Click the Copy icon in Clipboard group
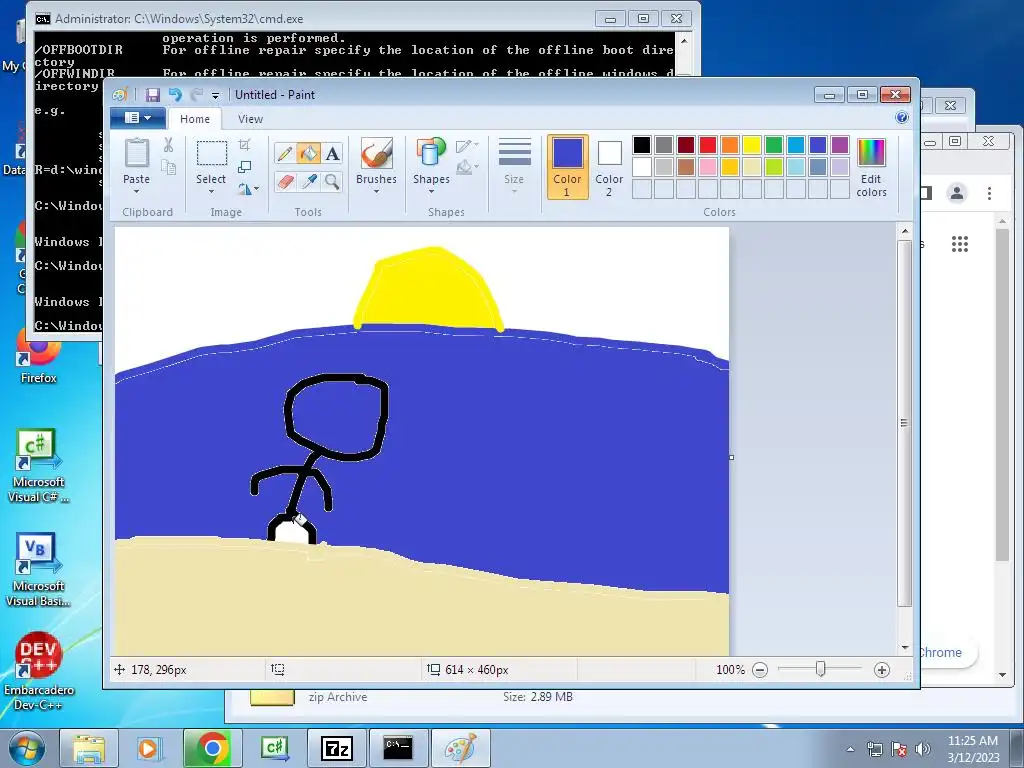The height and width of the screenshot is (768, 1024). tap(168, 168)
